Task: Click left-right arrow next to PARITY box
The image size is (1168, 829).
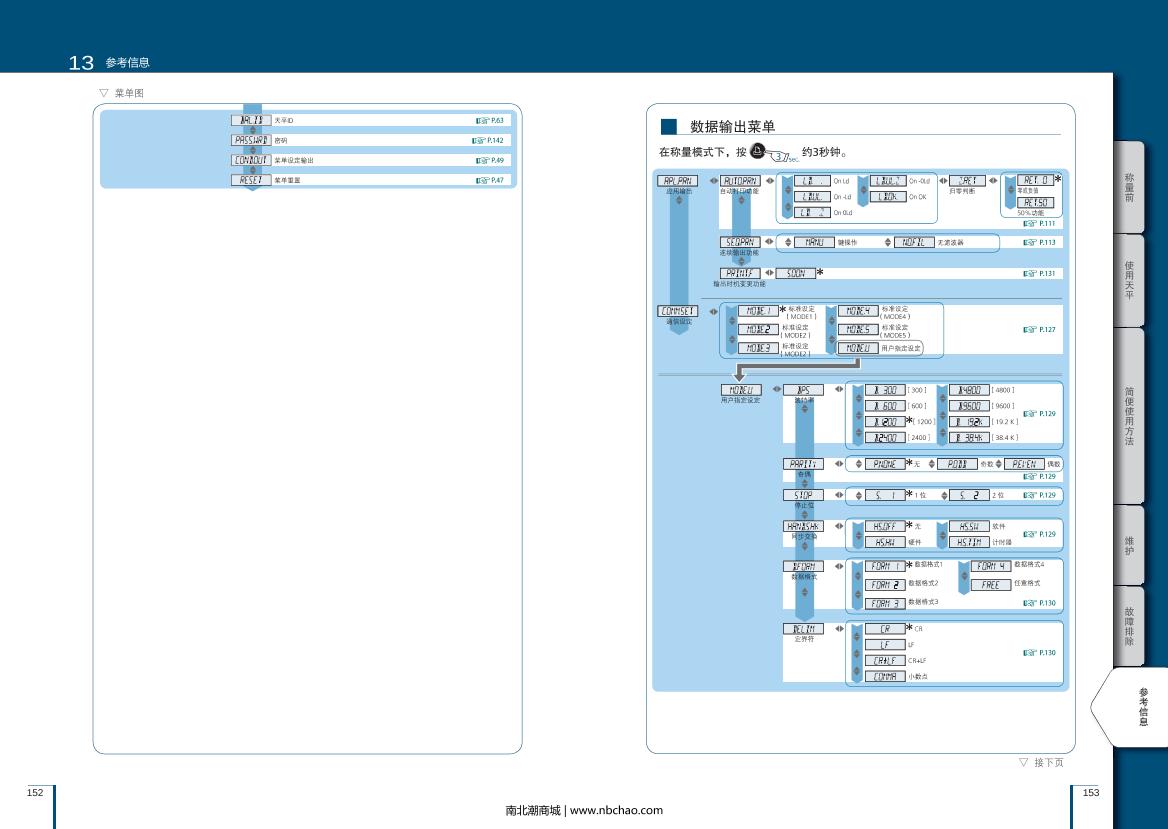Action: click(x=838, y=464)
